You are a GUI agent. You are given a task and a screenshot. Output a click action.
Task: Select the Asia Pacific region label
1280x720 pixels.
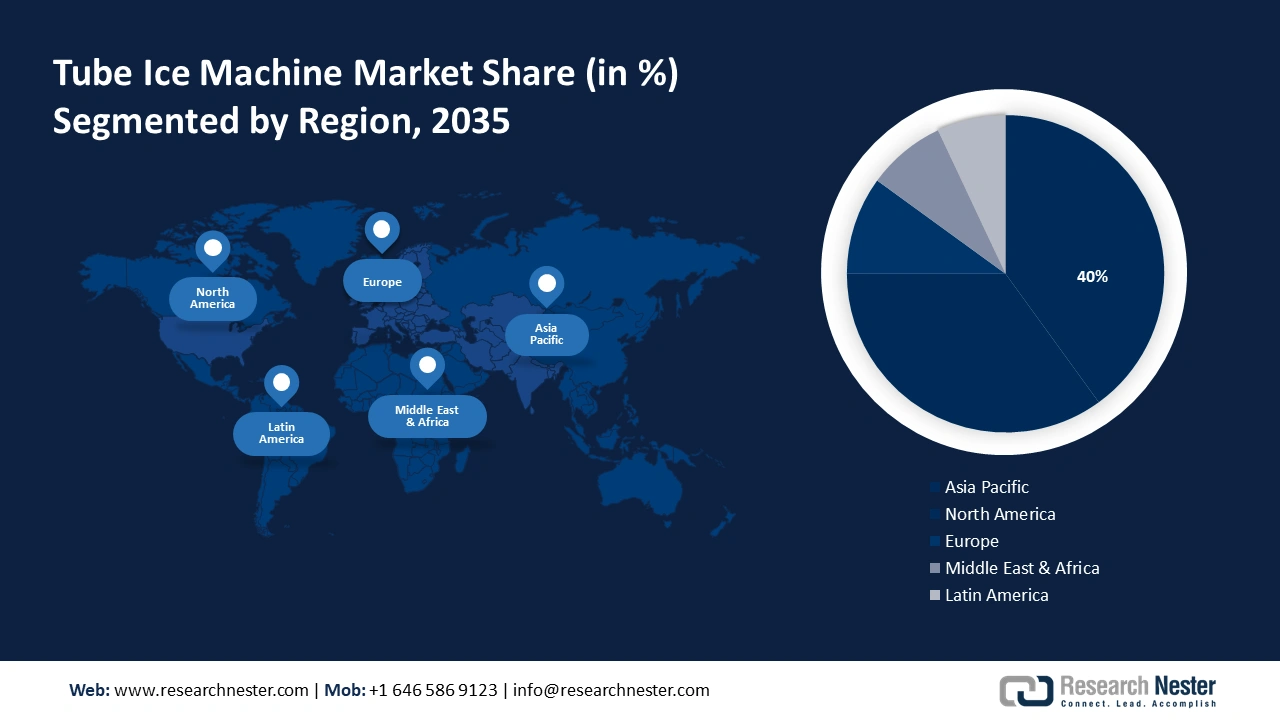(x=546, y=334)
